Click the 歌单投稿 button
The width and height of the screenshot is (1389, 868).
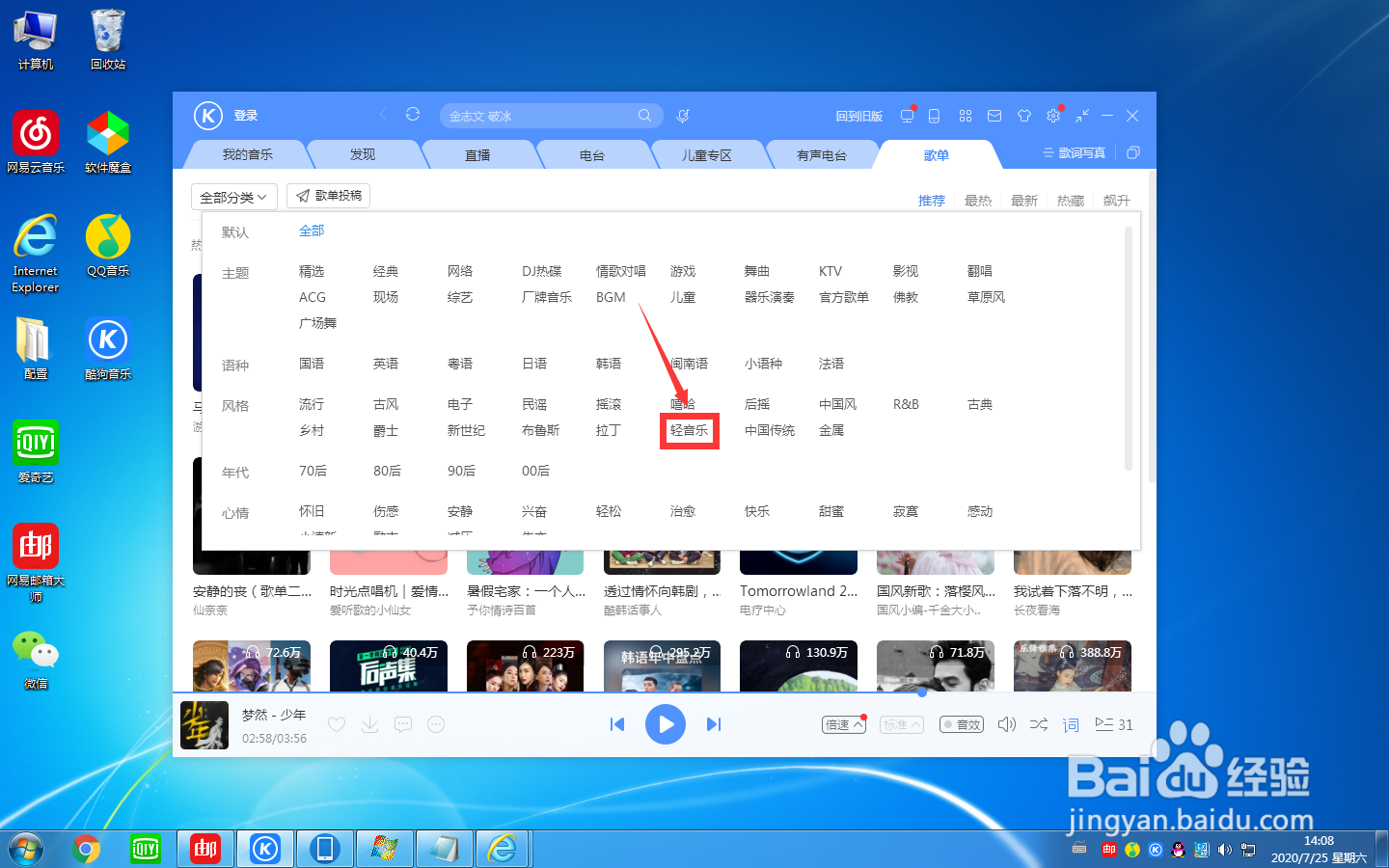coord(329,196)
